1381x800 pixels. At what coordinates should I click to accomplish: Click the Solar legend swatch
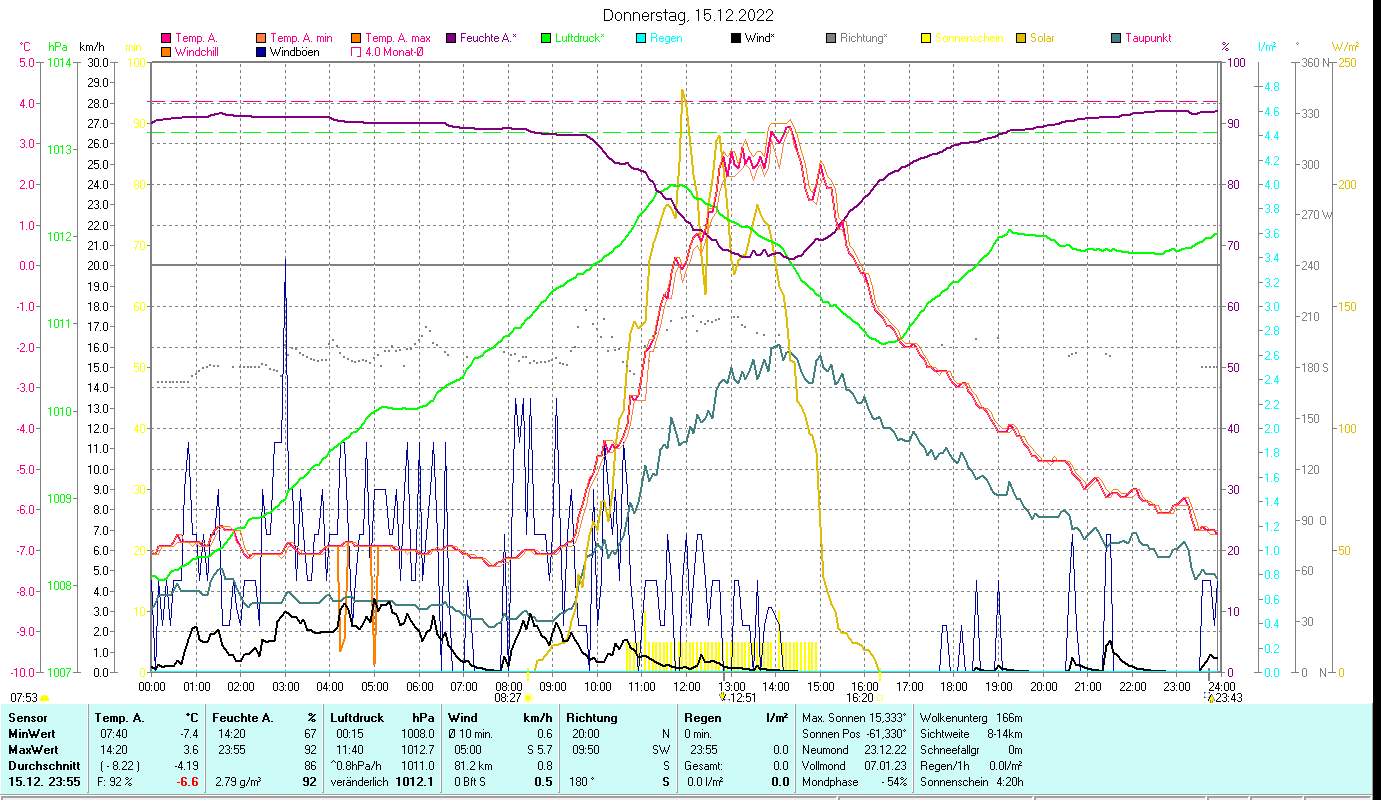(x=1021, y=38)
